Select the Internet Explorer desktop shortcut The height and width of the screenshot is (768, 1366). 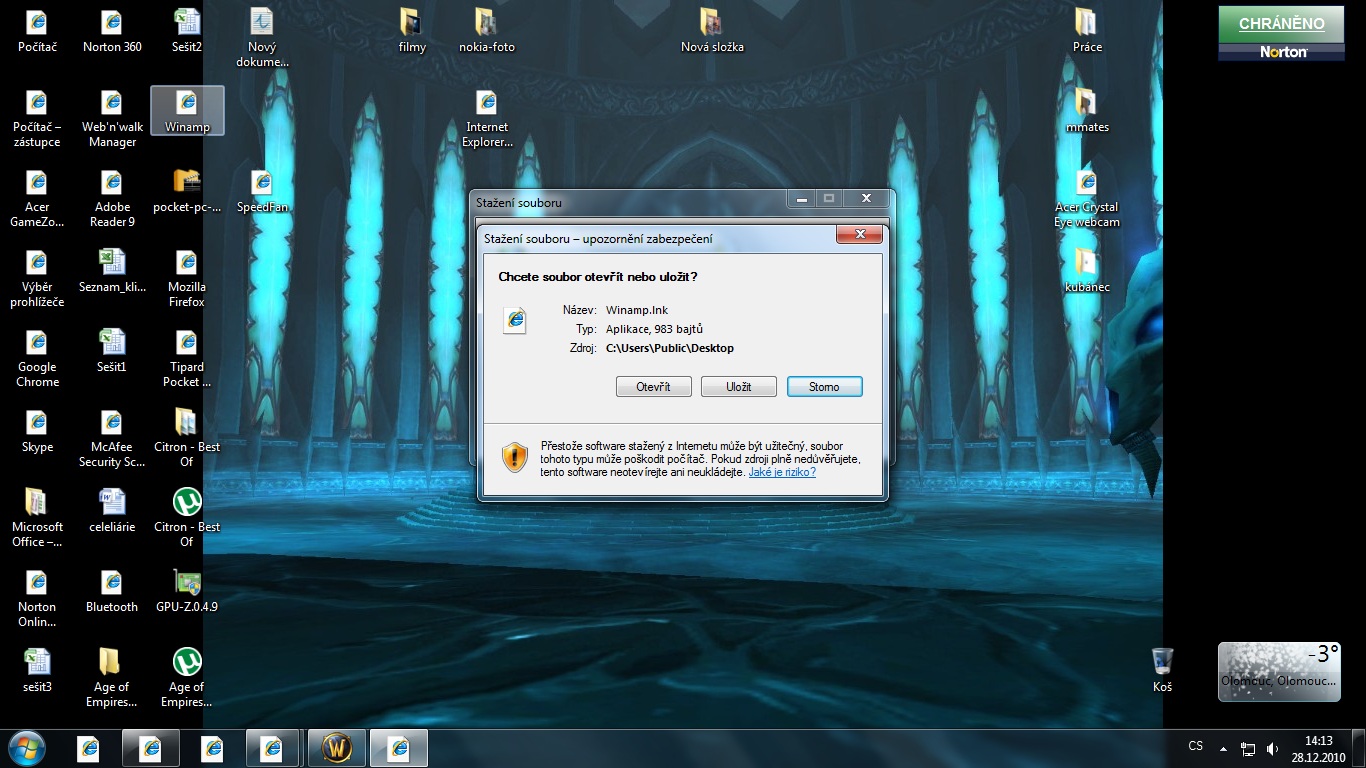point(487,118)
